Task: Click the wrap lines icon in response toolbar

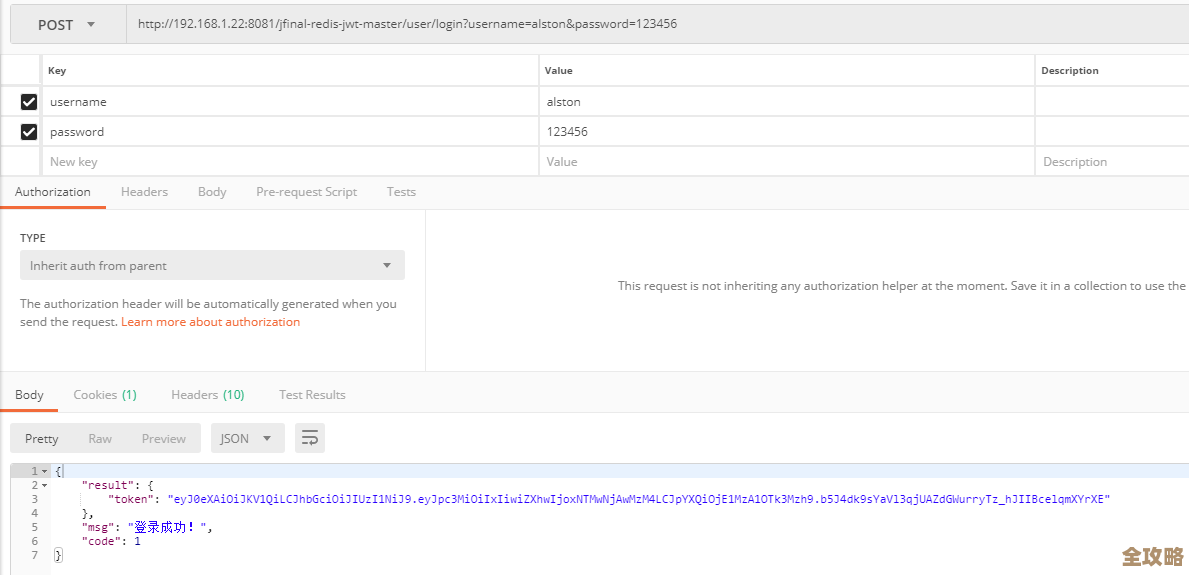Action: click(x=310, y=438)
